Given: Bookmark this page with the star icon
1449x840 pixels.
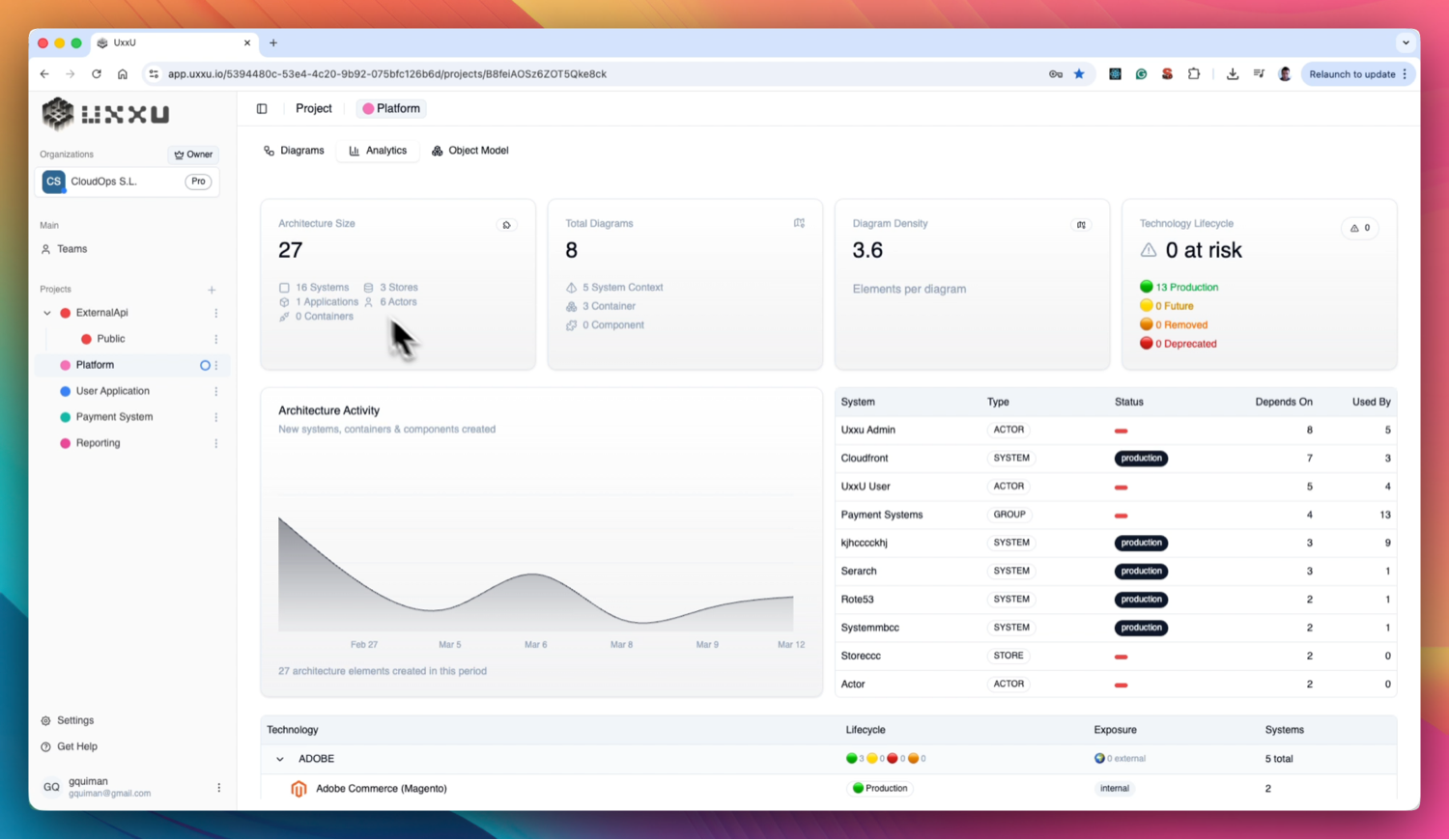Looking at the screenshot, I should [1079, 74].
